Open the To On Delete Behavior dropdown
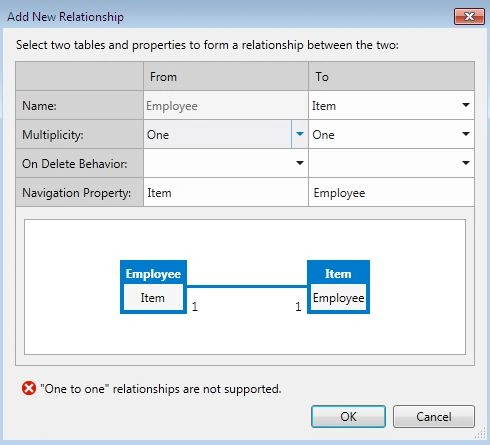This screenshot has height=445, width=490. pos(391,163)
